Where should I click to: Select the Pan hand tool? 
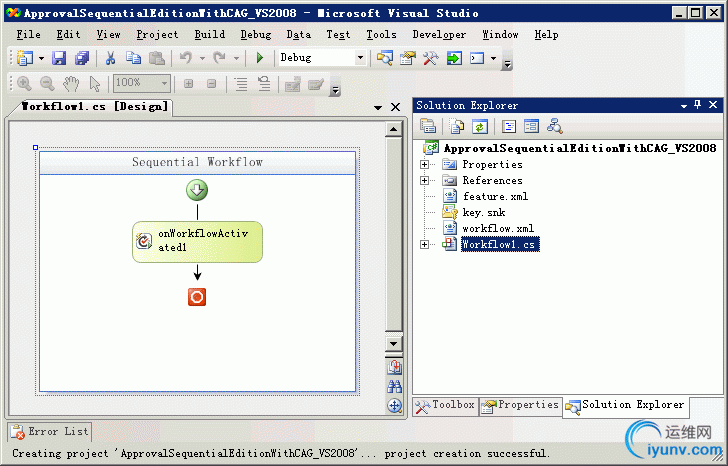coord(72,84)
